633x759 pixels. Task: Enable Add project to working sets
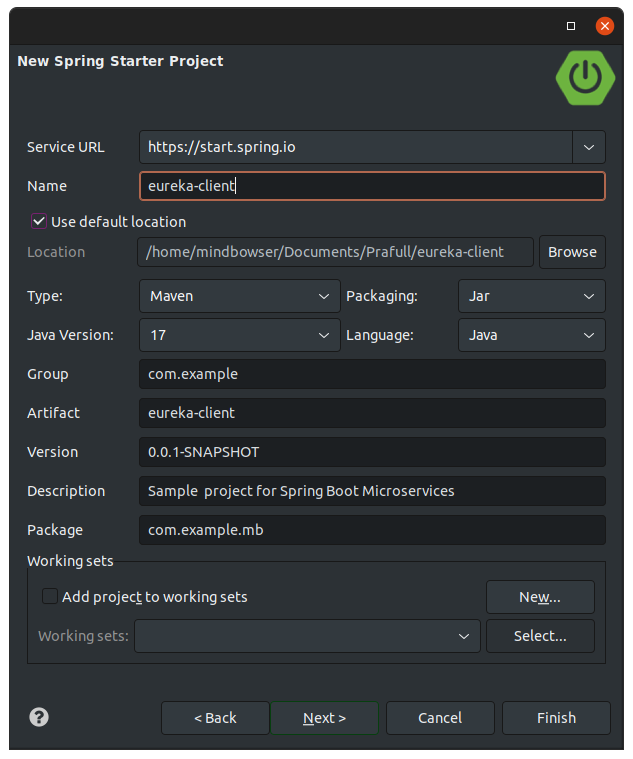coord(50,596)
